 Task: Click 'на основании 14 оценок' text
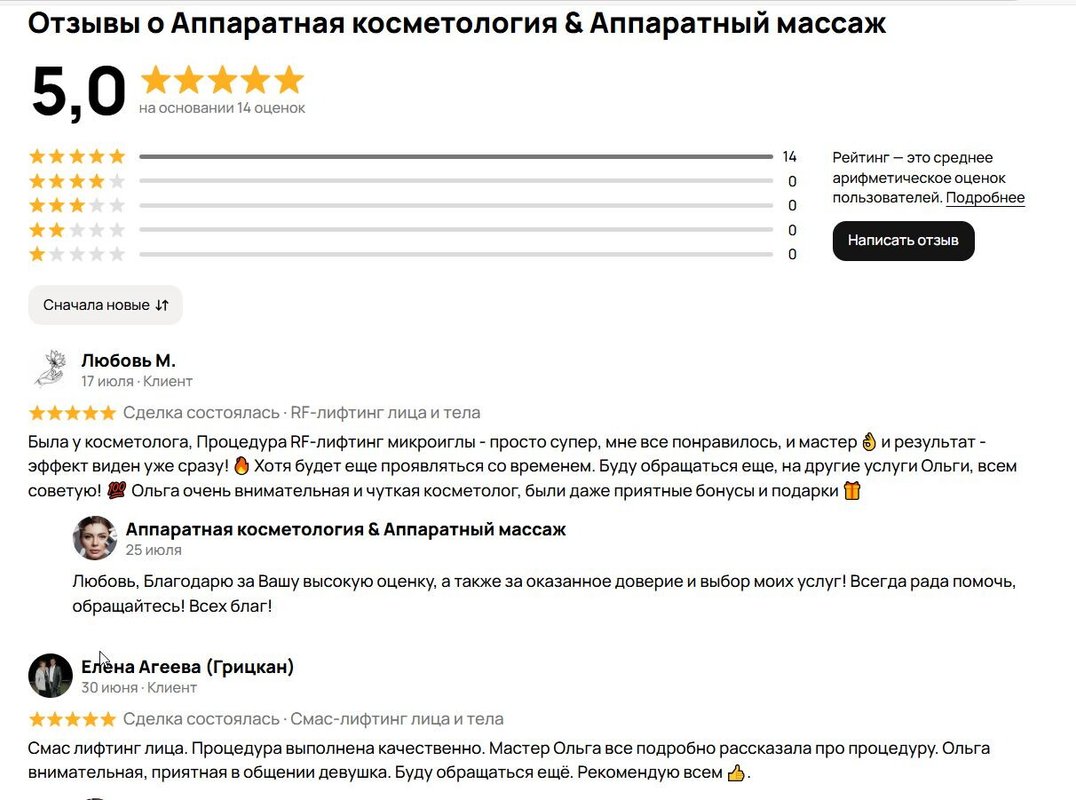[x=222, y=108]
